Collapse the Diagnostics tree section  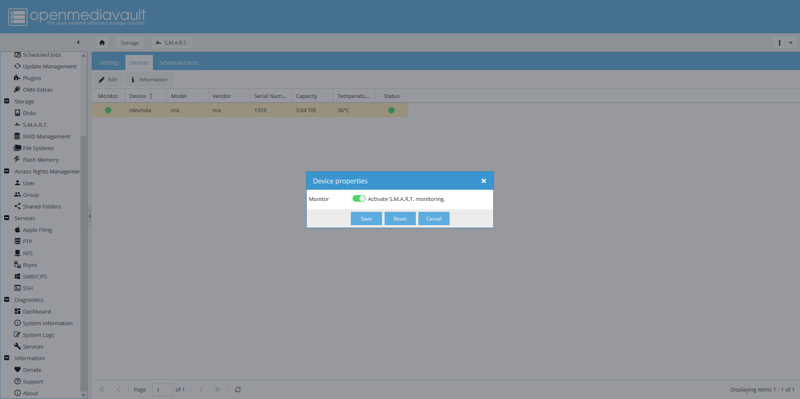7,300
